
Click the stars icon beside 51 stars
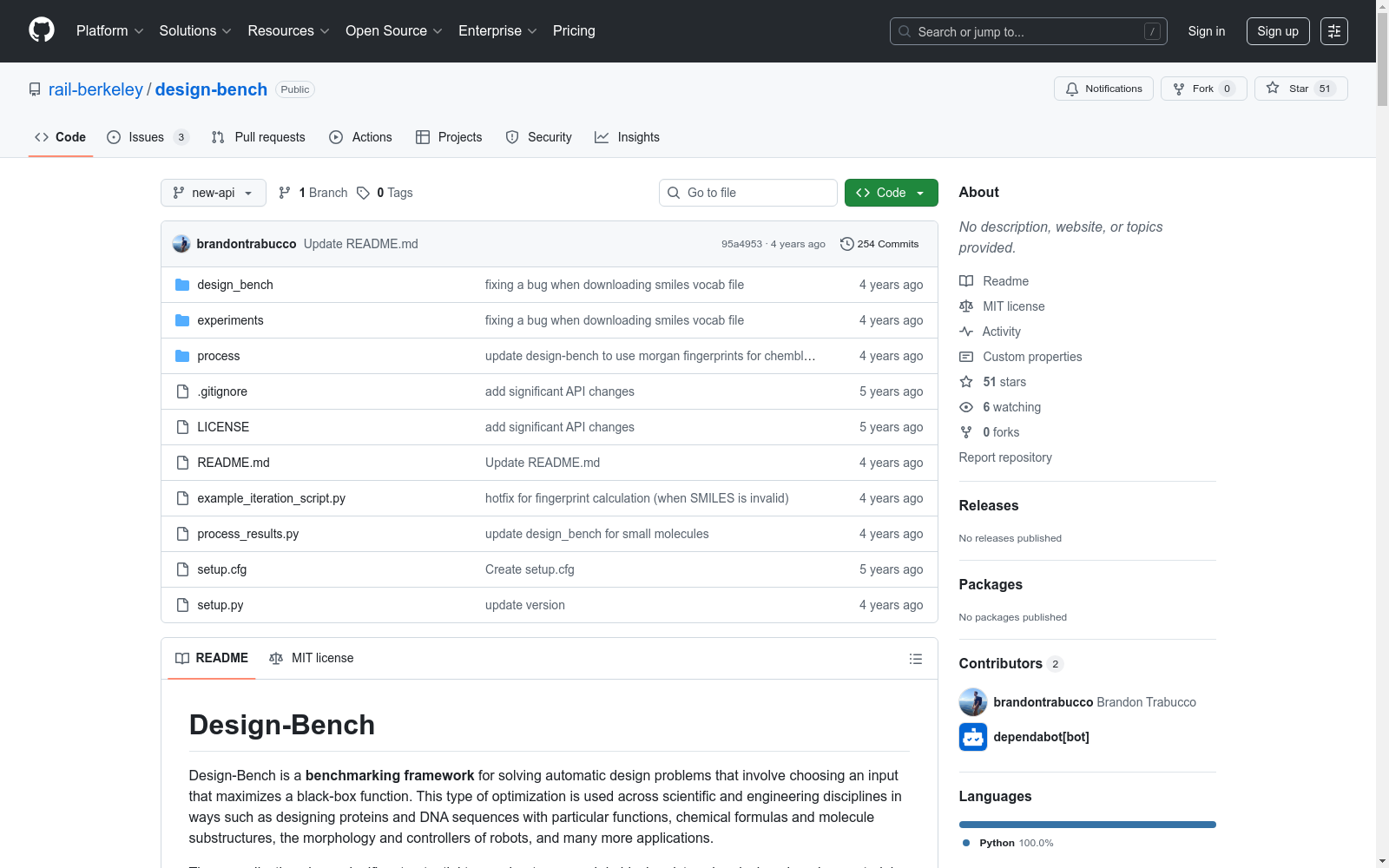966,382
